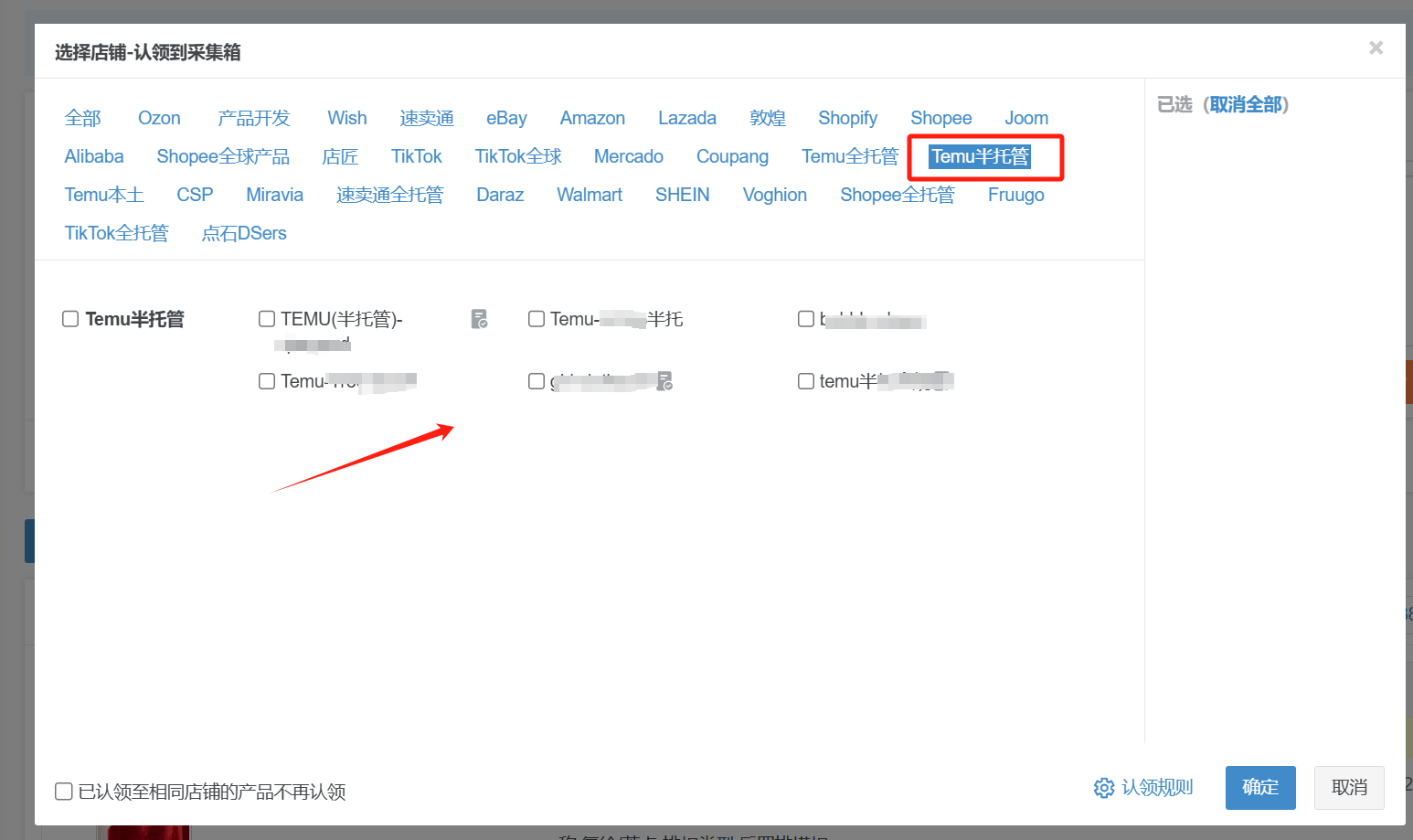Open the 店匠 platform tab
1413x840 pixels.
340,156
